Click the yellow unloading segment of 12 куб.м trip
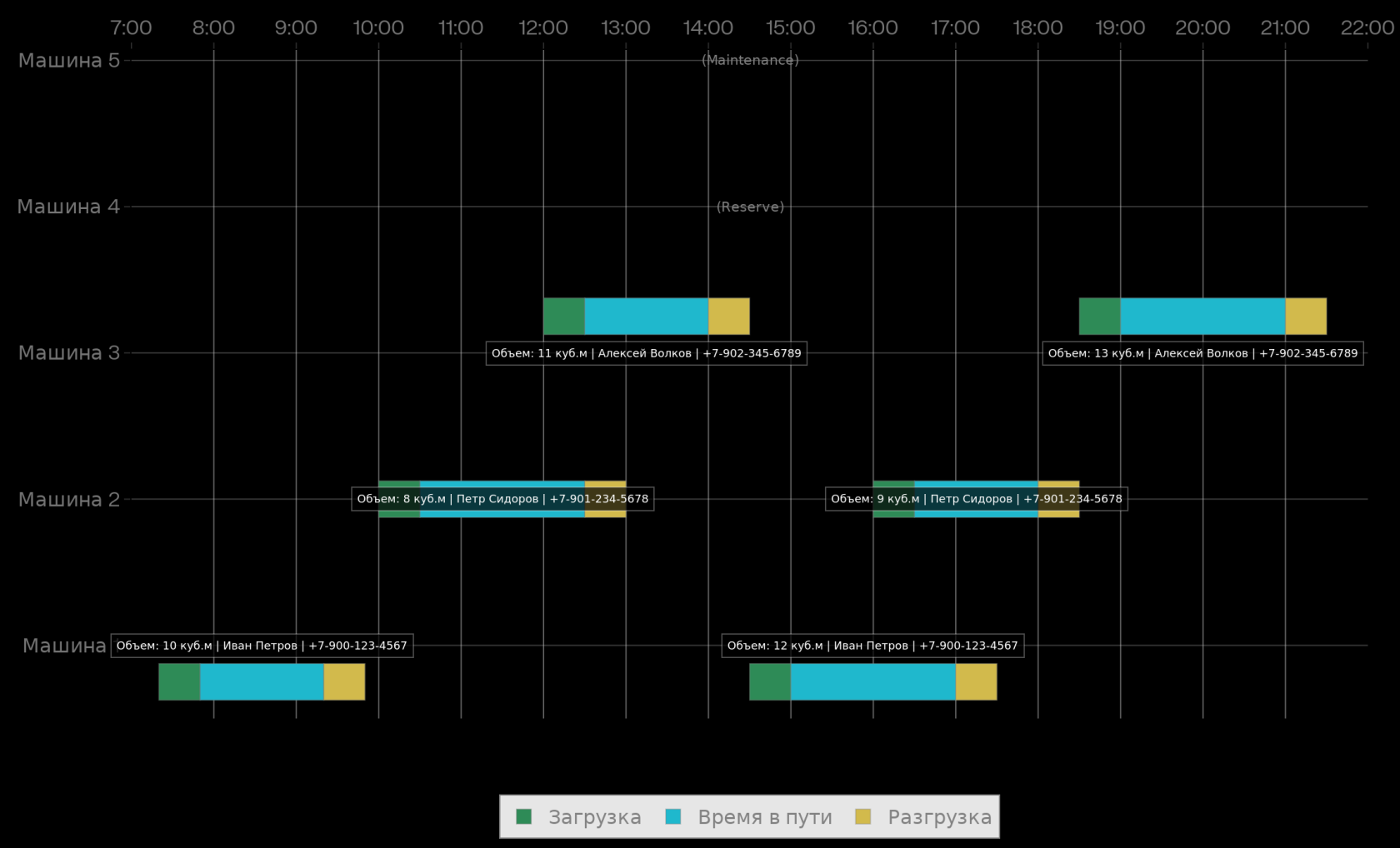Screen dimensions: 1400x848 [976, 682]
